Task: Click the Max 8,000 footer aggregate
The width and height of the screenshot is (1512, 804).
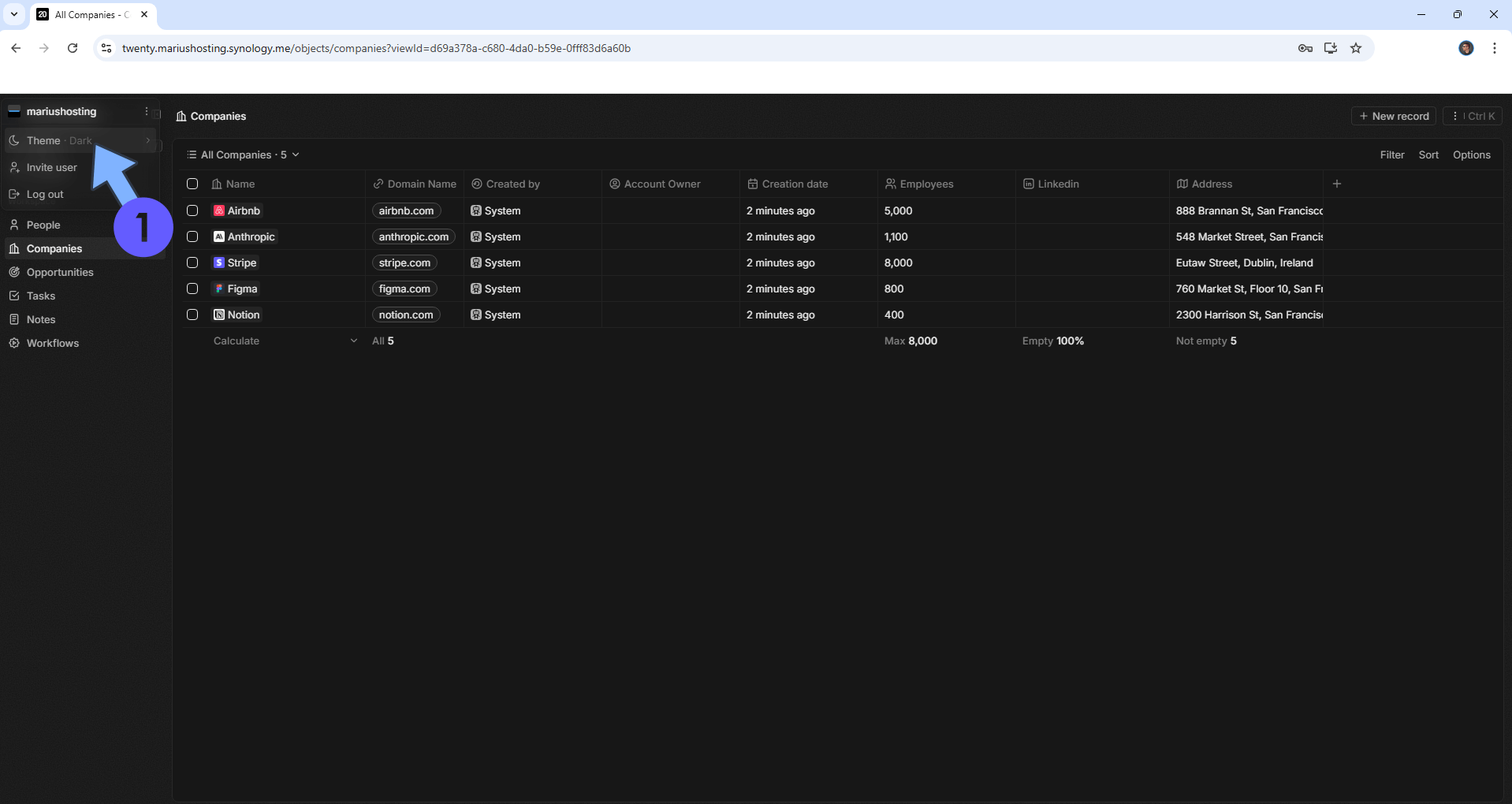Action: 911,341
